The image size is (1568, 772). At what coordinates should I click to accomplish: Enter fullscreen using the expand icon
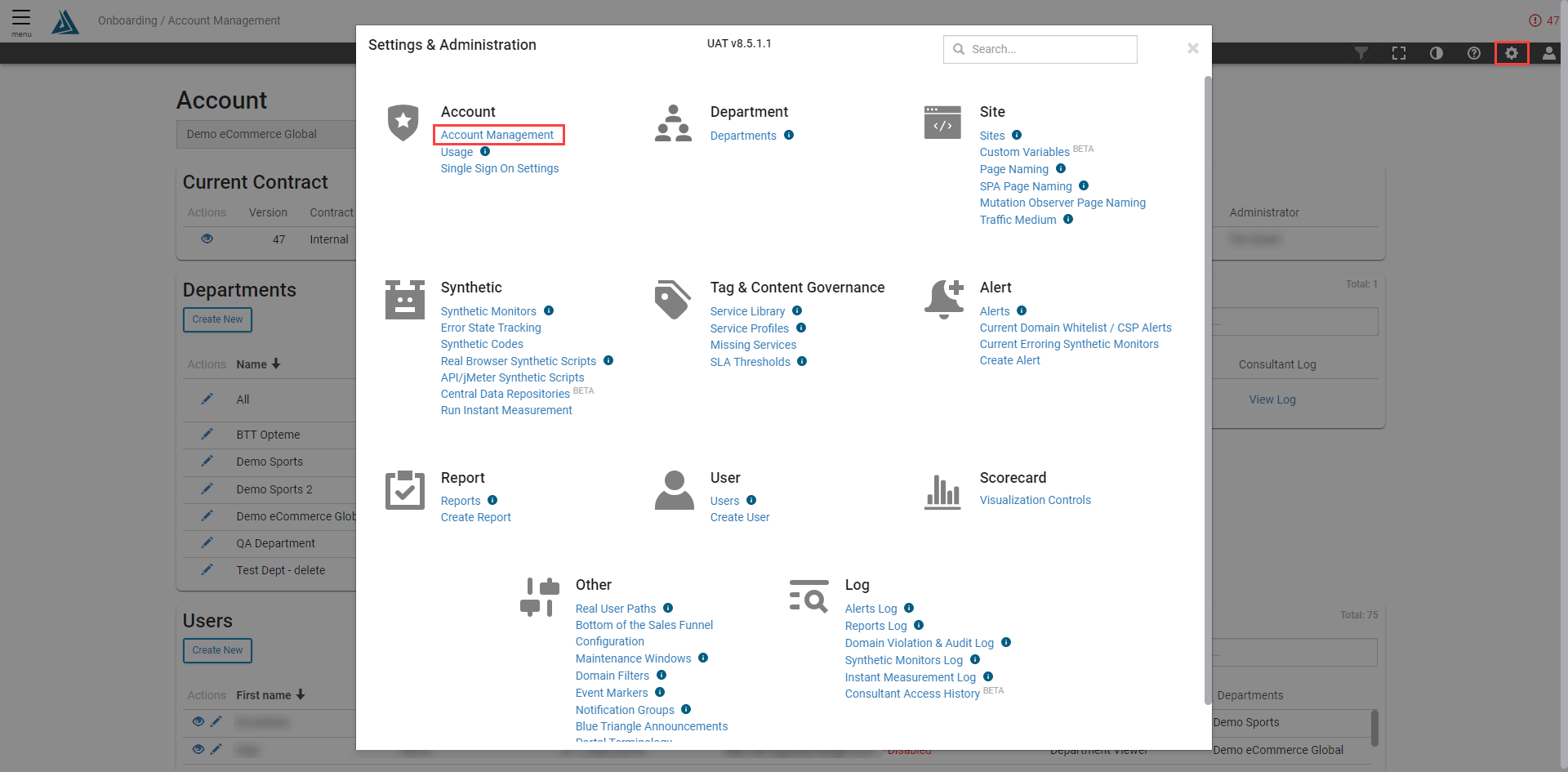pyautogui.click(x=1399, y=53)
